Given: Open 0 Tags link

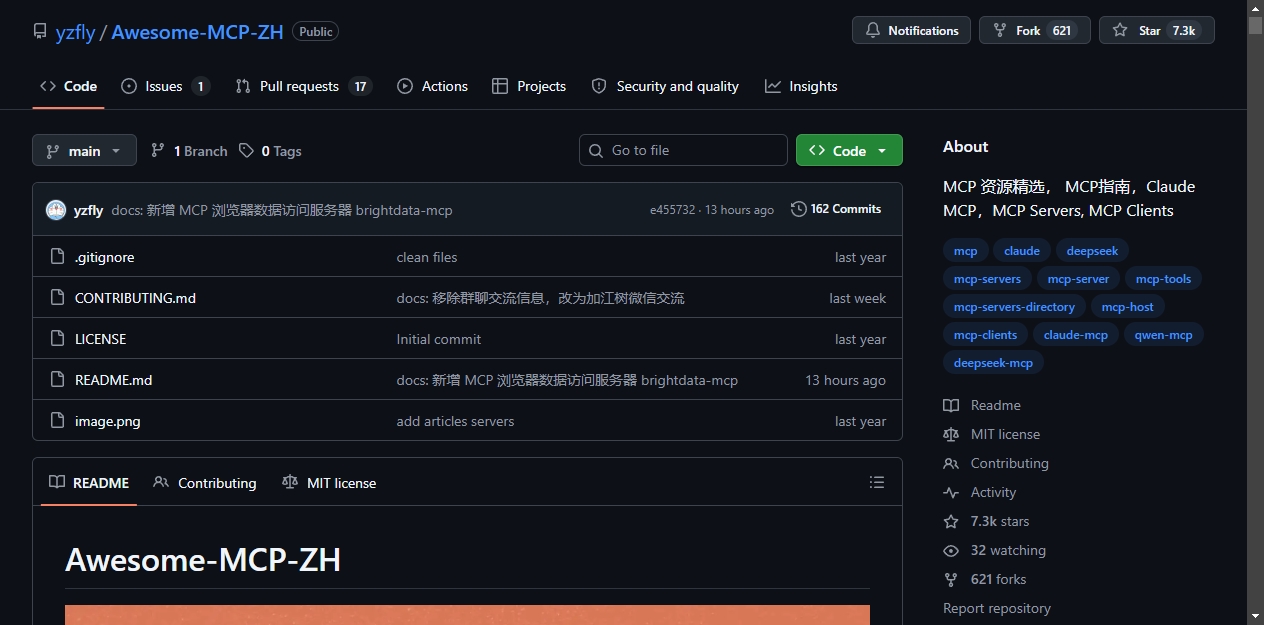Looking at the screenshot, I should 270,151.
